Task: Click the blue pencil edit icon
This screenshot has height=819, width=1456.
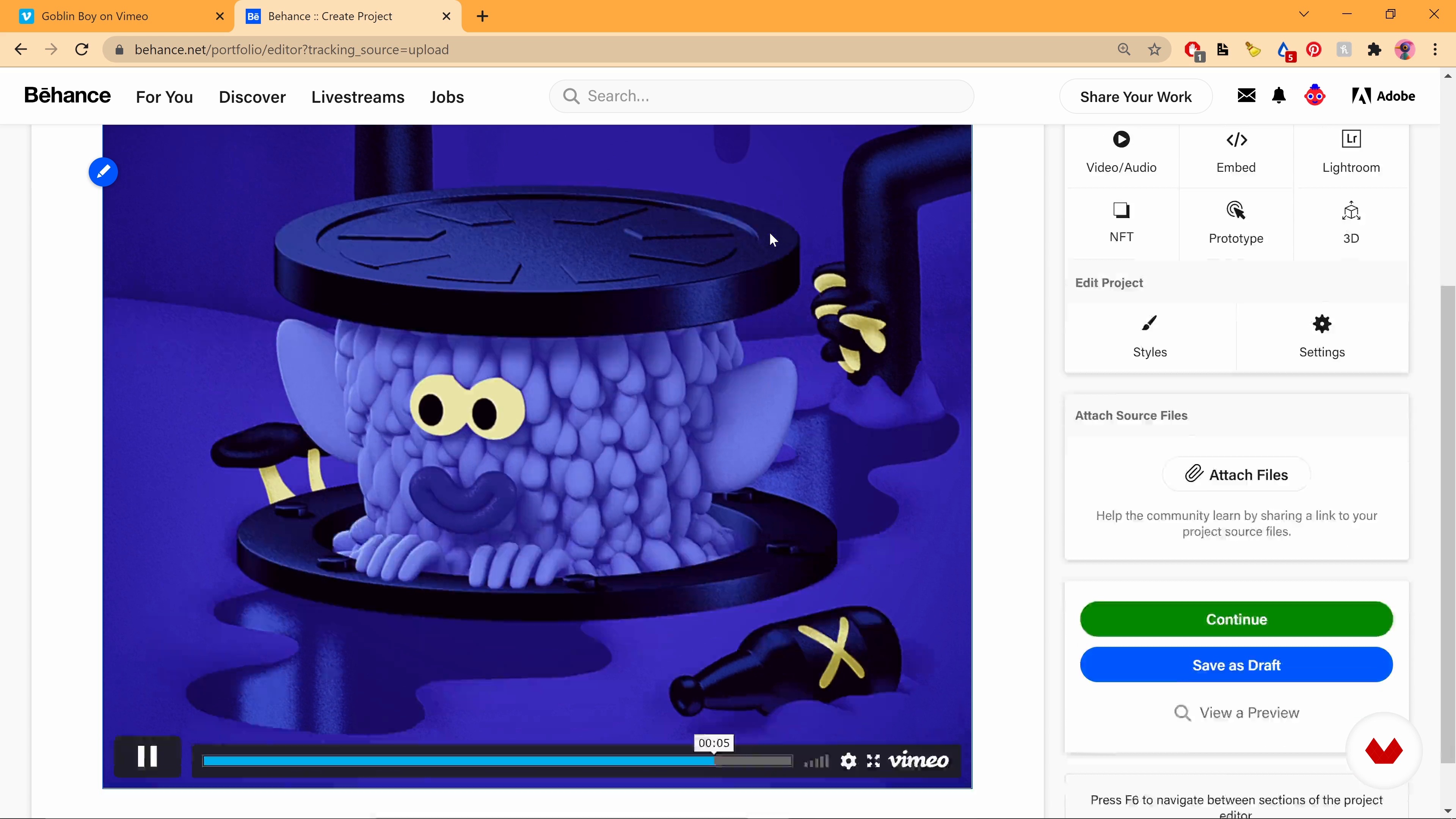Action: (103, 172)
